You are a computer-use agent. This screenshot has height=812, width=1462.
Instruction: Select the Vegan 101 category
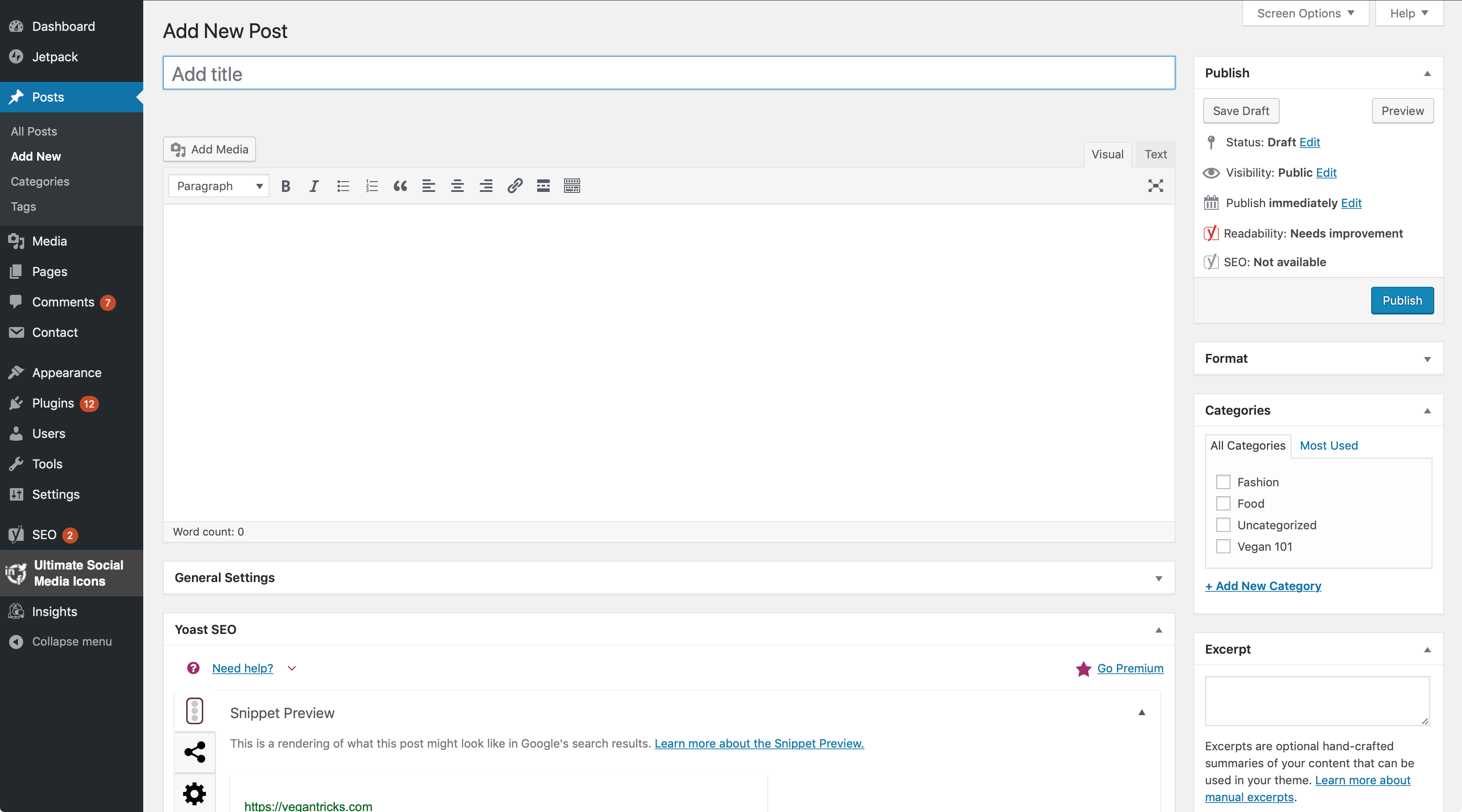[x=1223, y=547]
